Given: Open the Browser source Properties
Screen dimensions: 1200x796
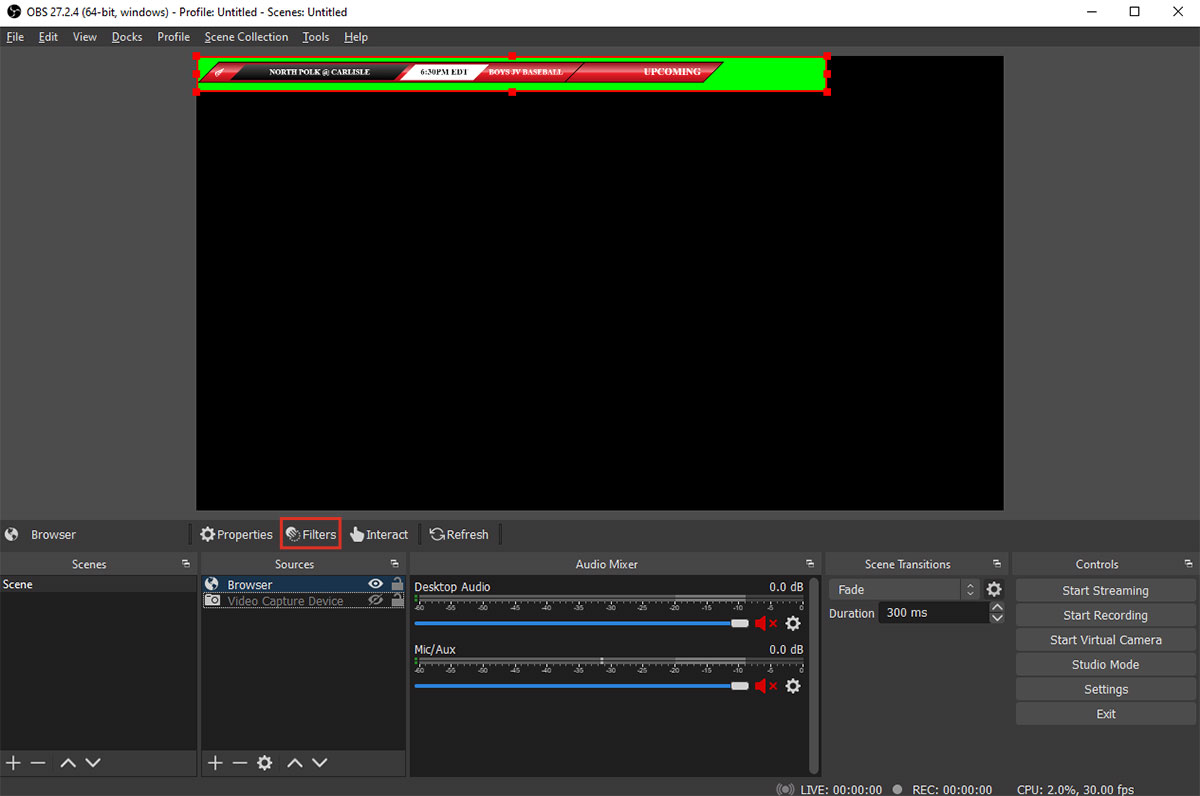Looking at the screenshot, I should coord(236,534).
